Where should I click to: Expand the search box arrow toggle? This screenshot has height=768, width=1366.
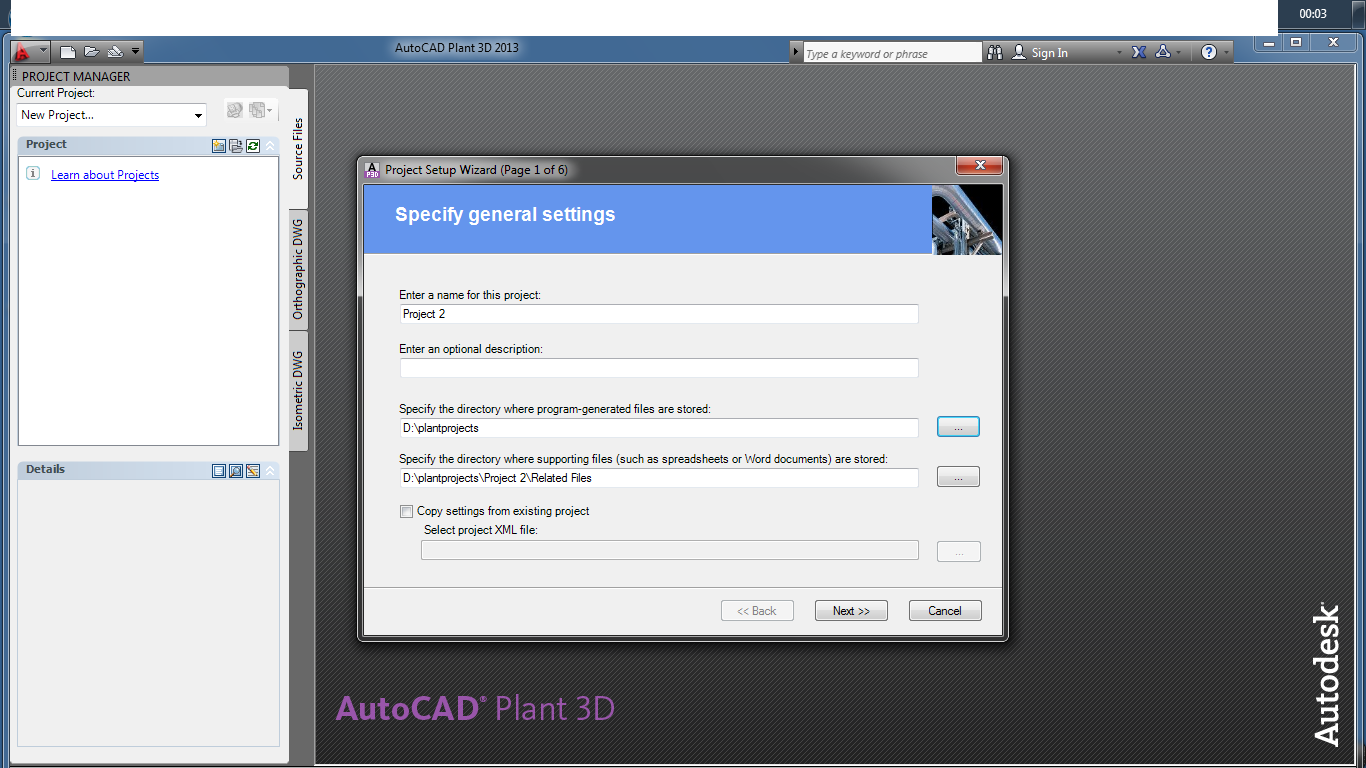click(x=796, y=53)
